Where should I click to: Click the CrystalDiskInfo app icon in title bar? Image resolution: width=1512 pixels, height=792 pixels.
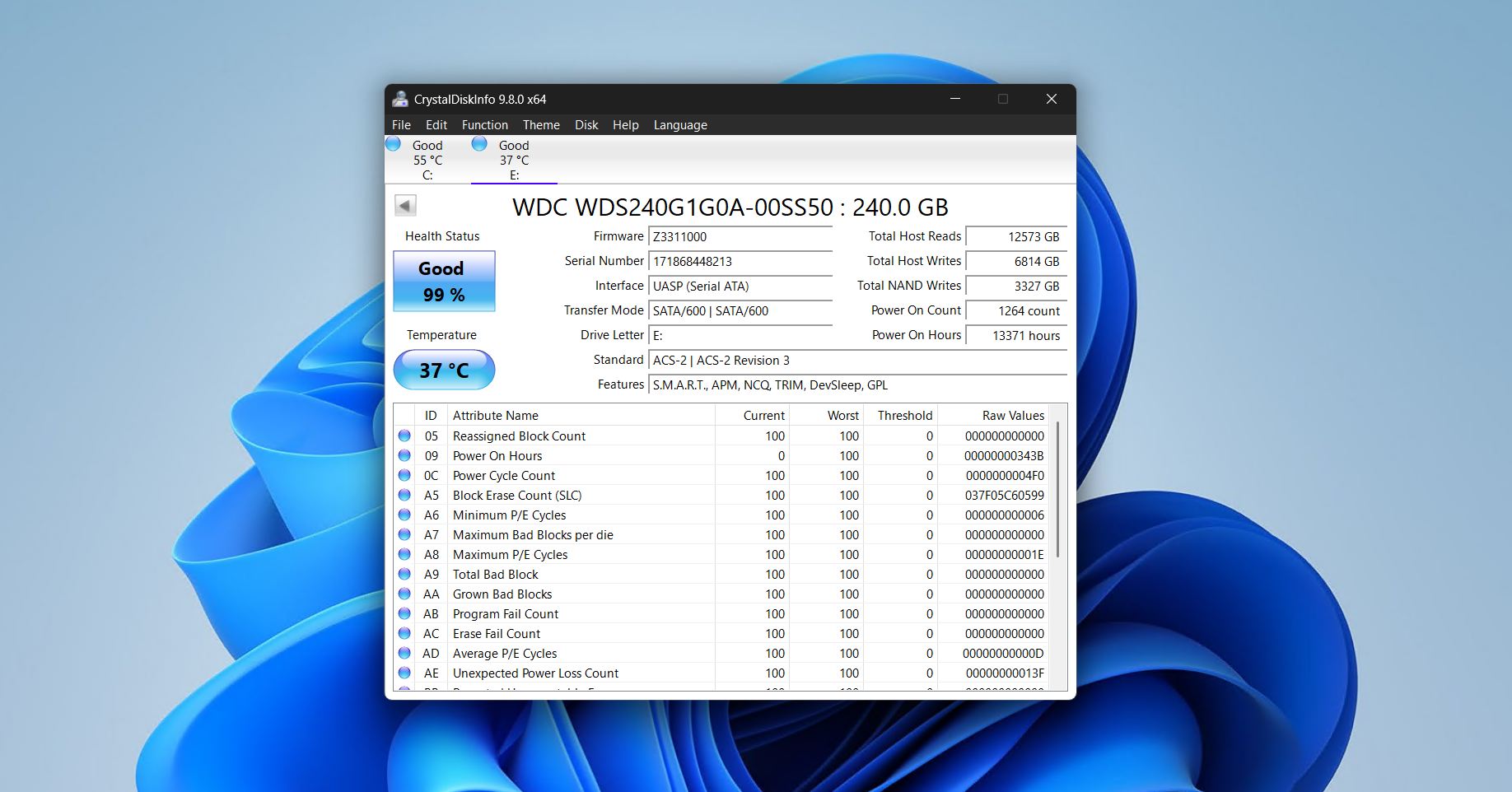coord(400,99)
